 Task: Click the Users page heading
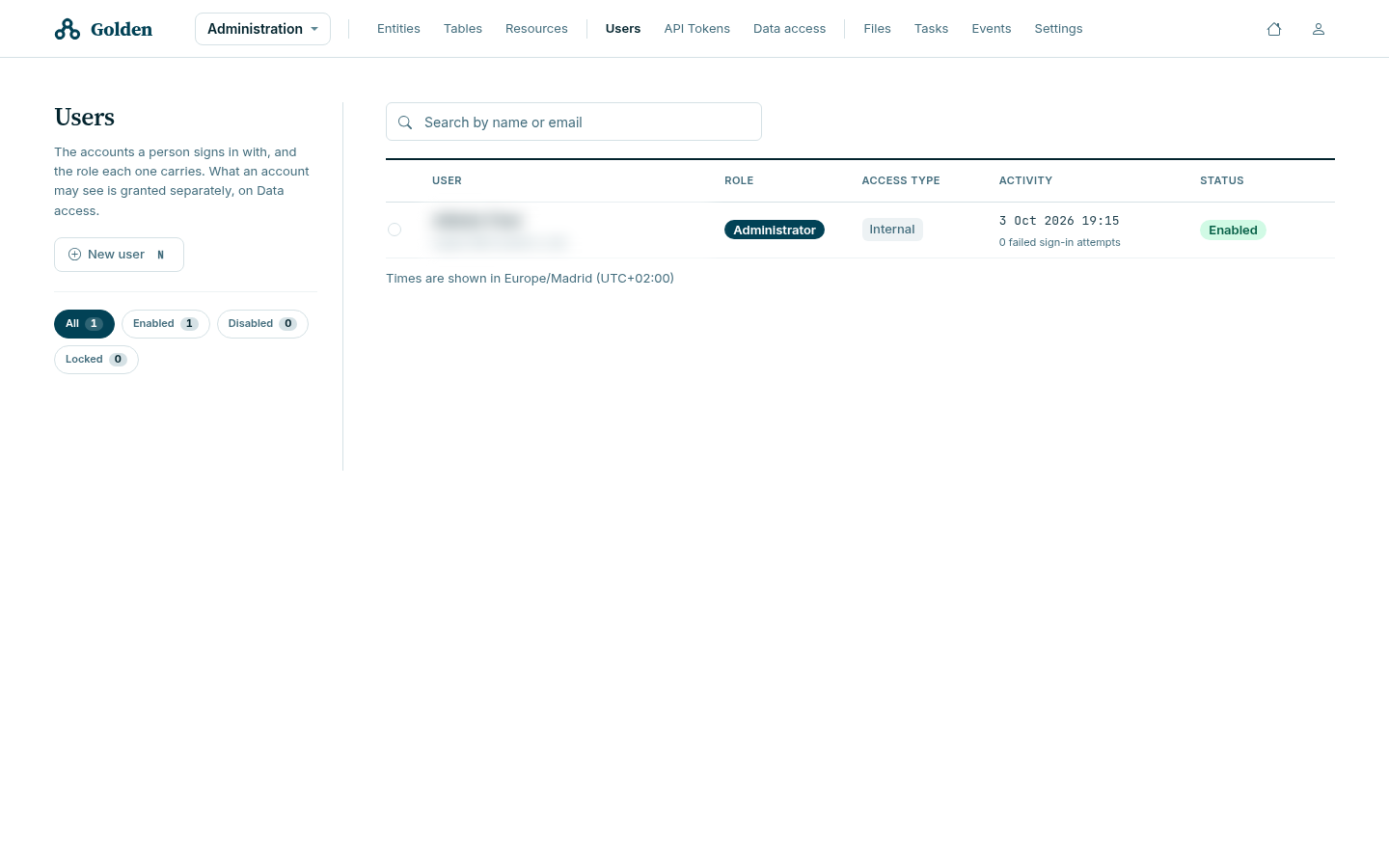85,117
